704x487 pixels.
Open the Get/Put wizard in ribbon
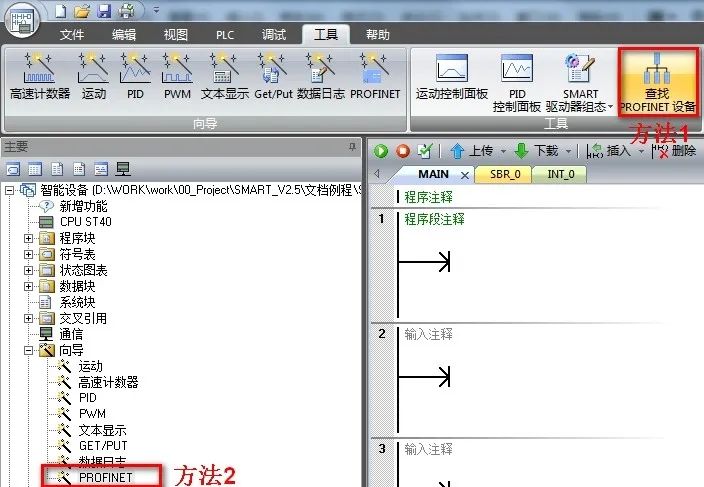point(273,76)
